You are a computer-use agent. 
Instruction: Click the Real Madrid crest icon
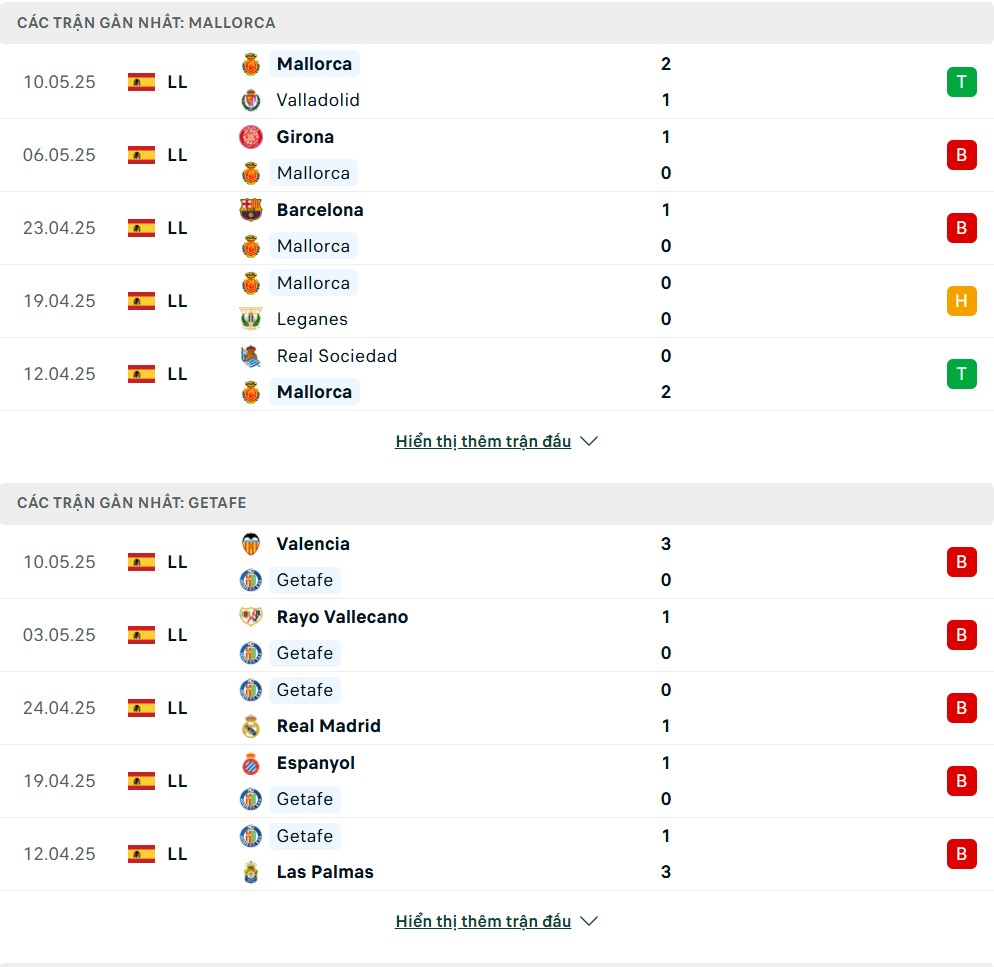click(x=251, y=727)
